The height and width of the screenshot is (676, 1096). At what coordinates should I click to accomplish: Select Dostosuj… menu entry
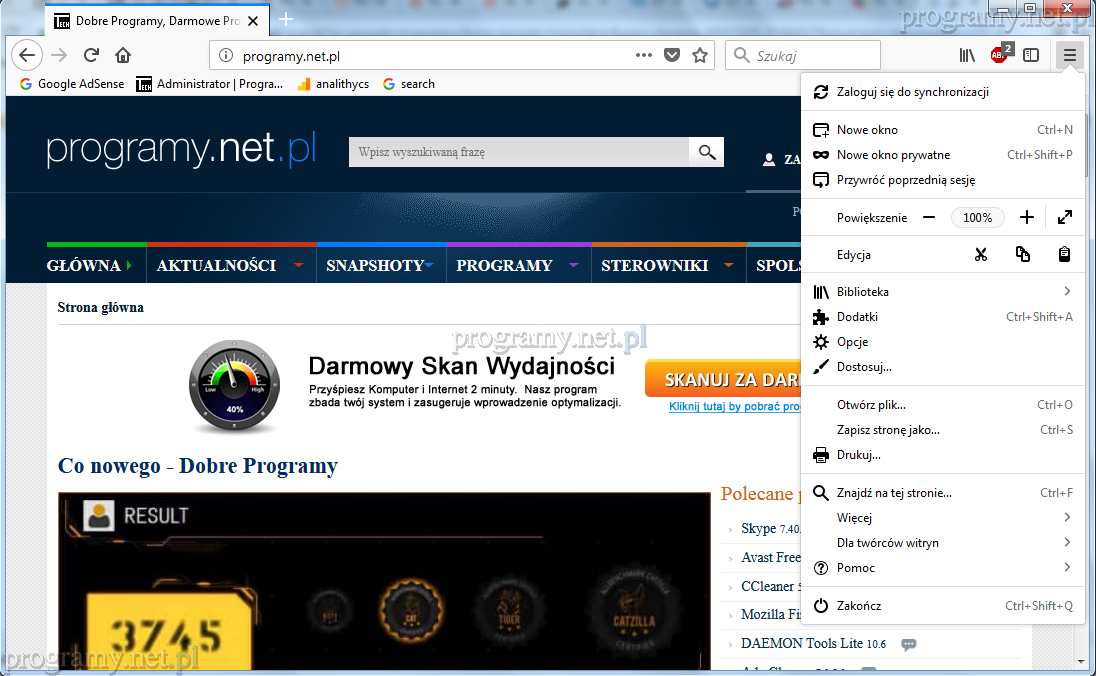pyautogui.click(x=943, y=367)
